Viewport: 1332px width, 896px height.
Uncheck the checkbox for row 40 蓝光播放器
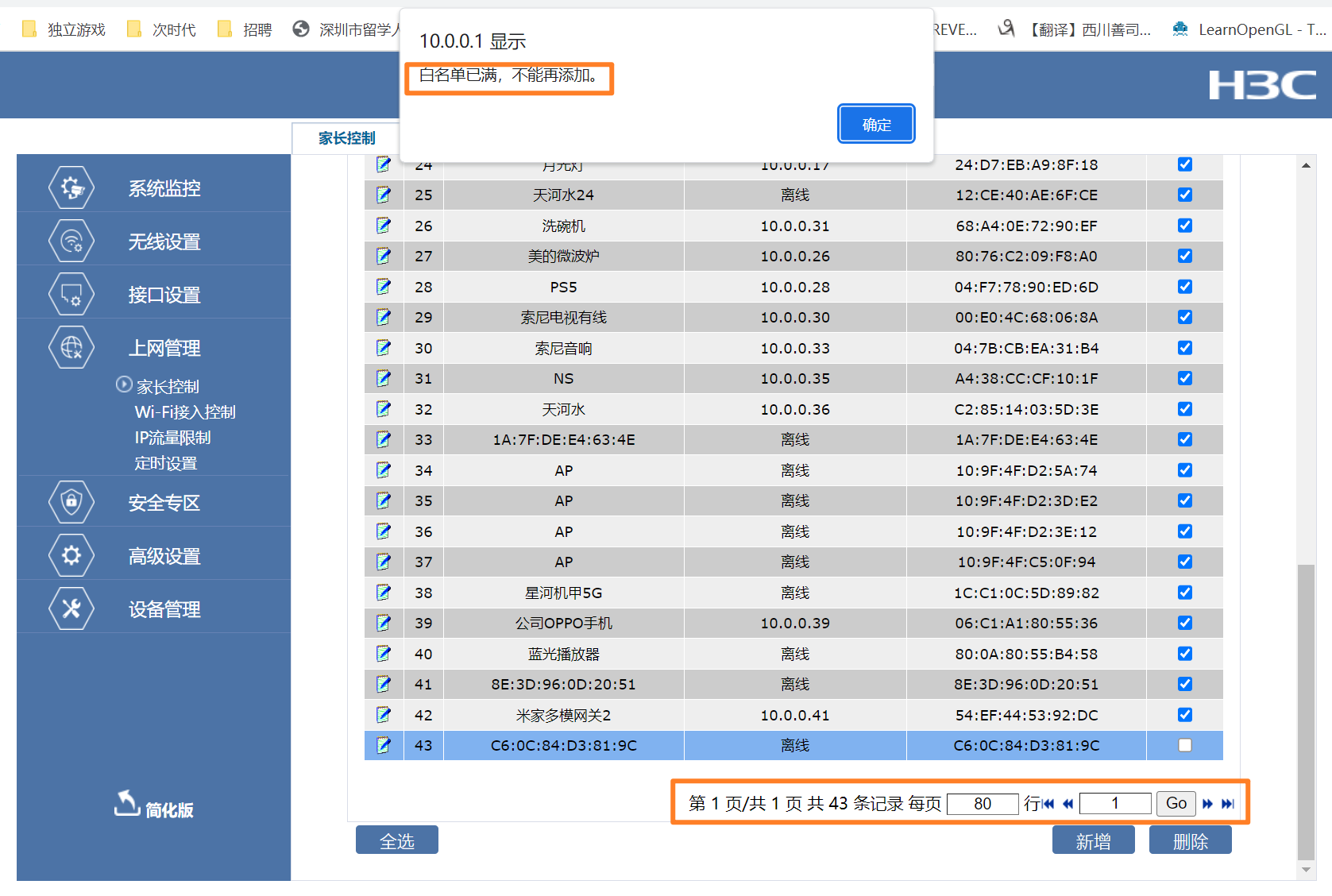[x=1185, y=654]
